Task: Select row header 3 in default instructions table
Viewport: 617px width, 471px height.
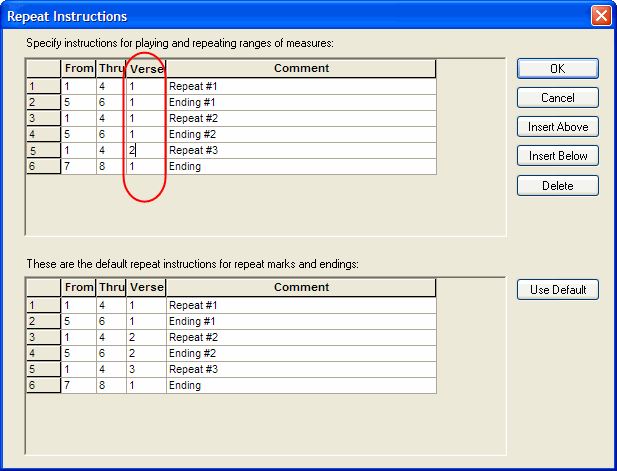Action: 43,337
